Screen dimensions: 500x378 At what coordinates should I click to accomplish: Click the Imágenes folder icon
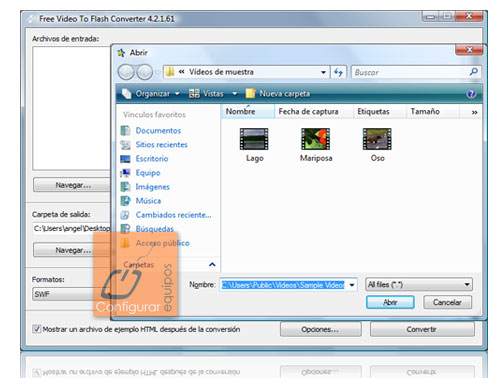[125, 187]
